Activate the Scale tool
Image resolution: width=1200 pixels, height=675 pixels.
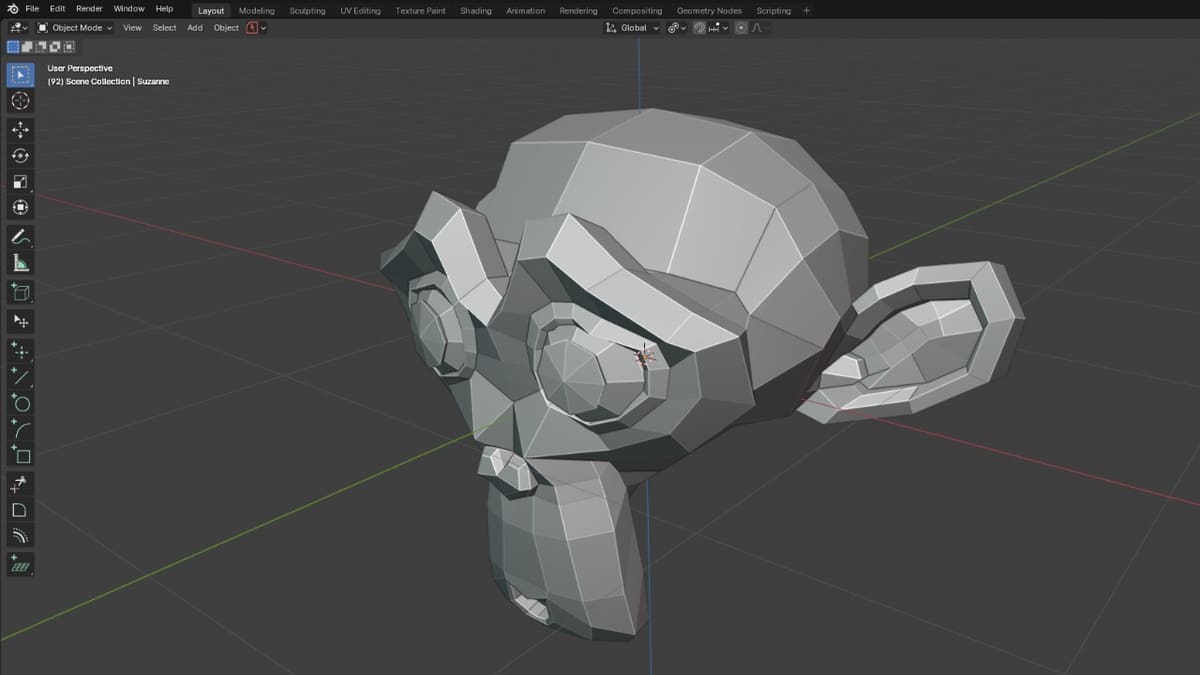[x=19, y=181]
